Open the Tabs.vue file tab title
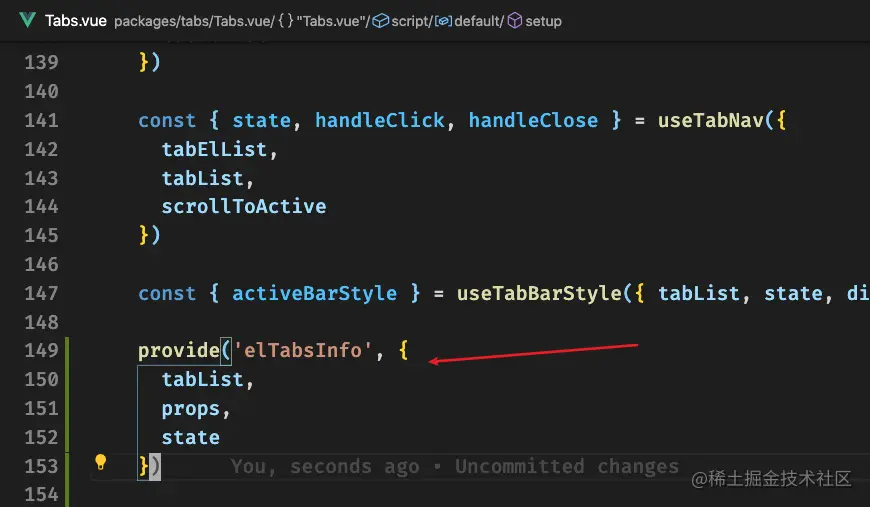The image size is (870, 507). [x=75, y=20]
